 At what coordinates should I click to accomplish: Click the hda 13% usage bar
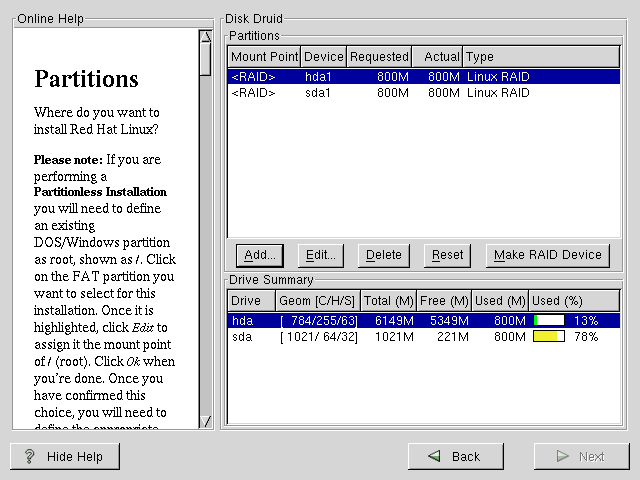click(549, 320)
